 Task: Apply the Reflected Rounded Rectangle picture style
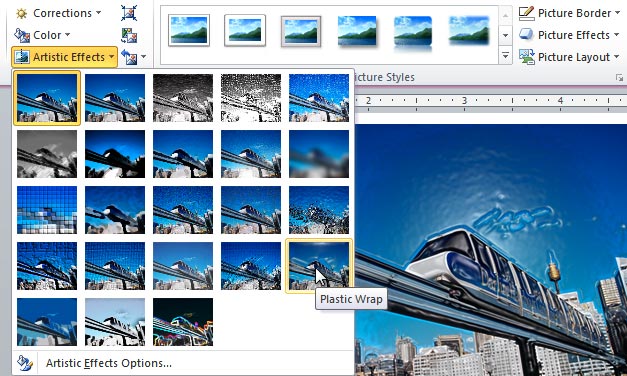click(413, 33)
